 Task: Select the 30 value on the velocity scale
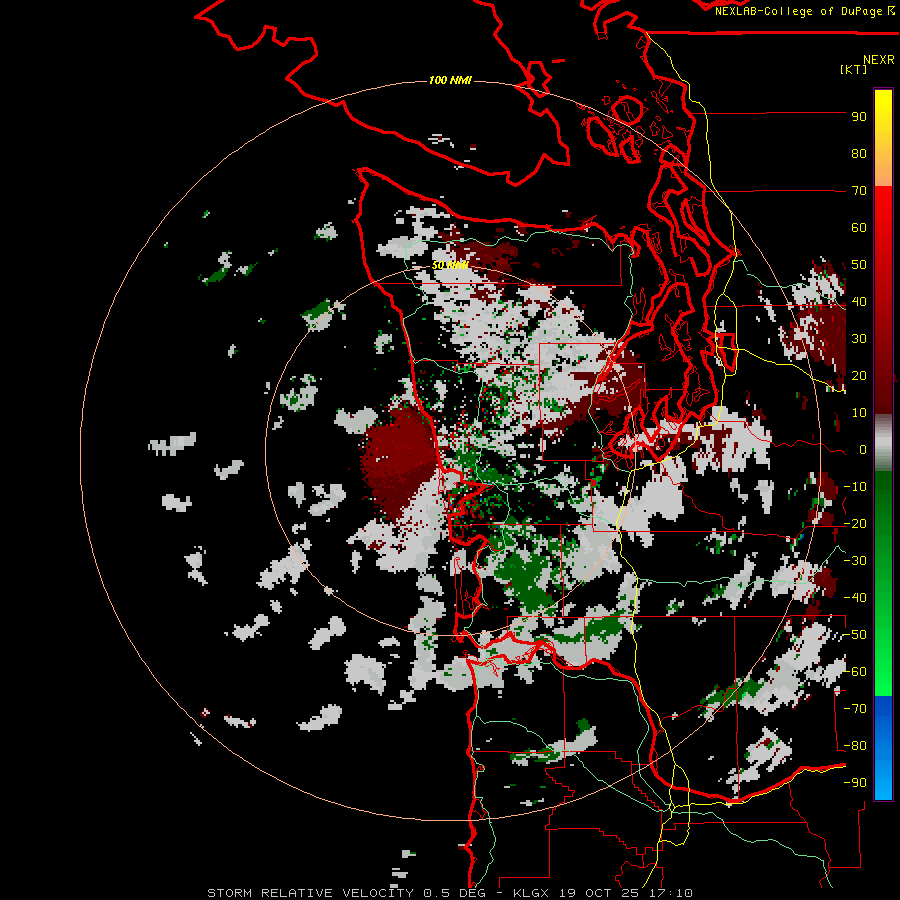tap(859, 339)
